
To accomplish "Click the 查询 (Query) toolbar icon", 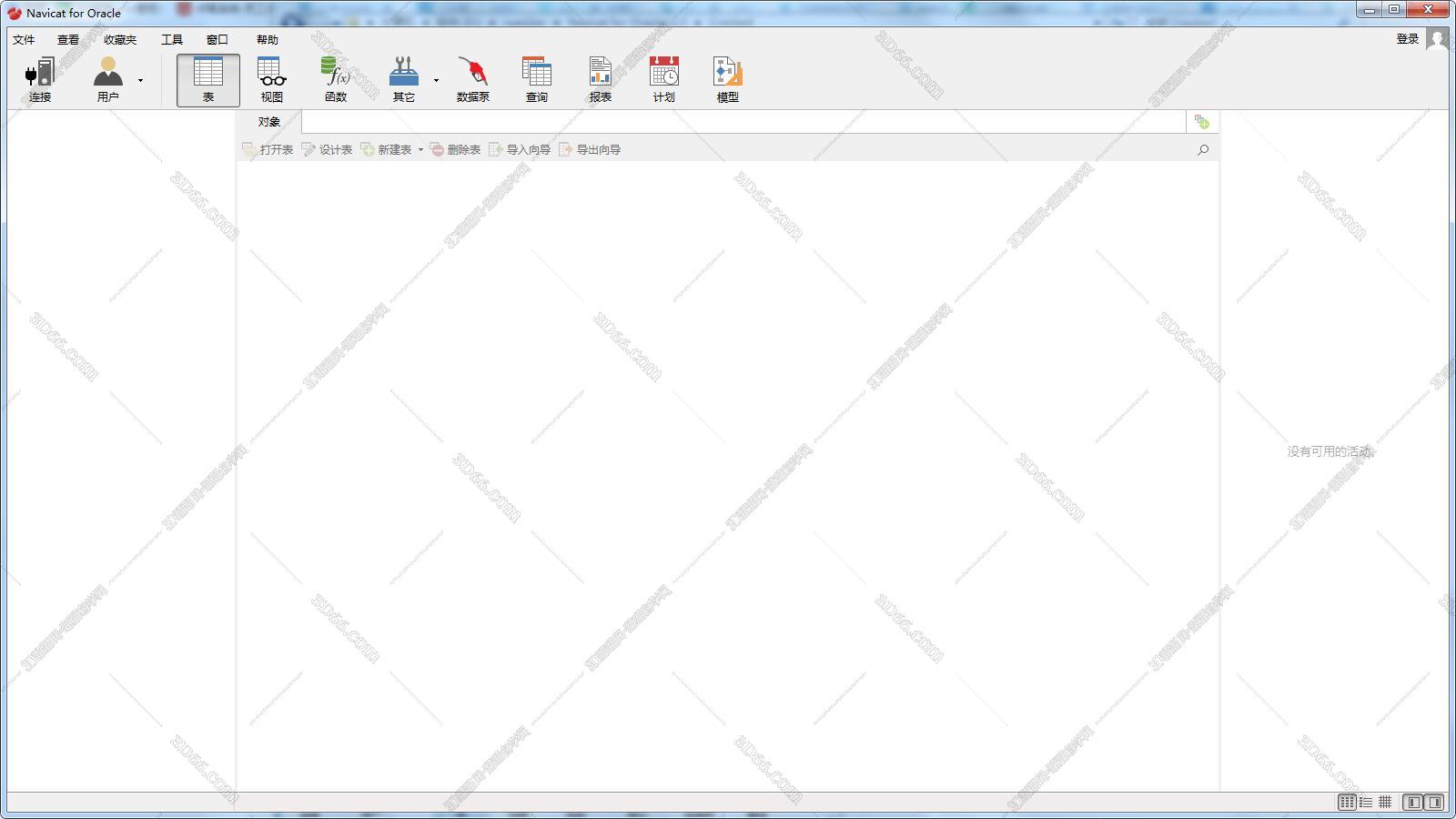I will pyautogui.click(x=536, y=79).
